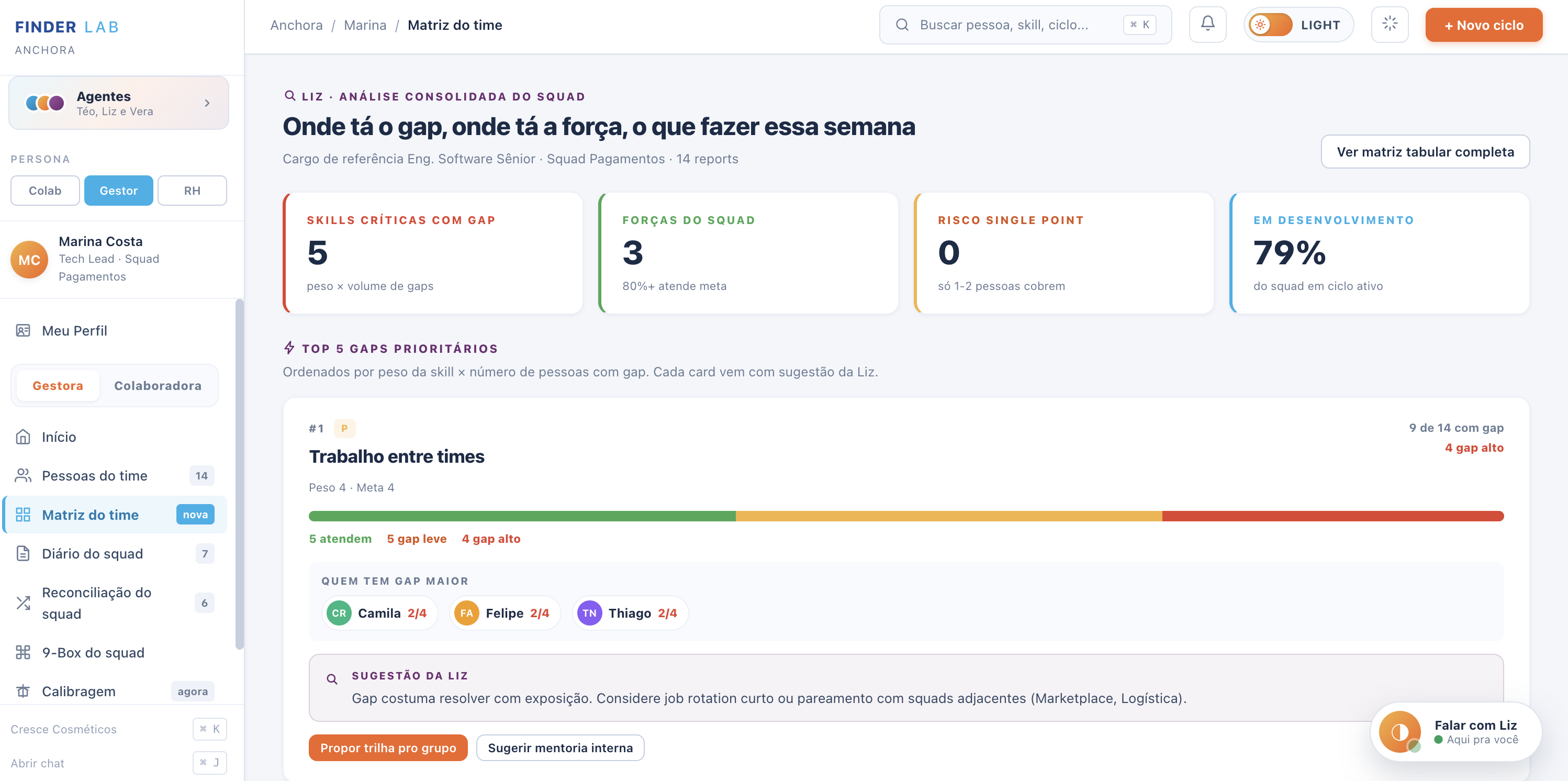Viewport: 1568px width, 781px height.
Task: Click Ver matriz tabular completa
Action: (x=1425, y=152)
